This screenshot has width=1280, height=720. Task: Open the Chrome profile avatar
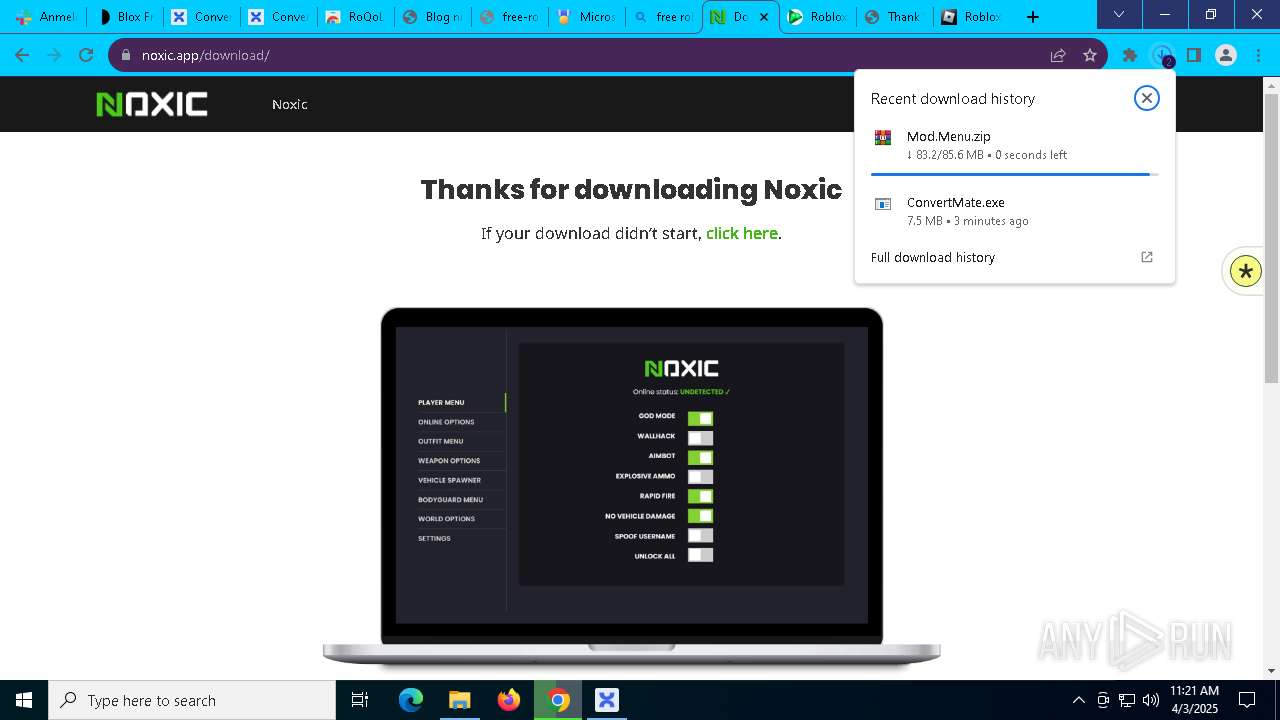pyautogui.click(x=1226, y=55)
